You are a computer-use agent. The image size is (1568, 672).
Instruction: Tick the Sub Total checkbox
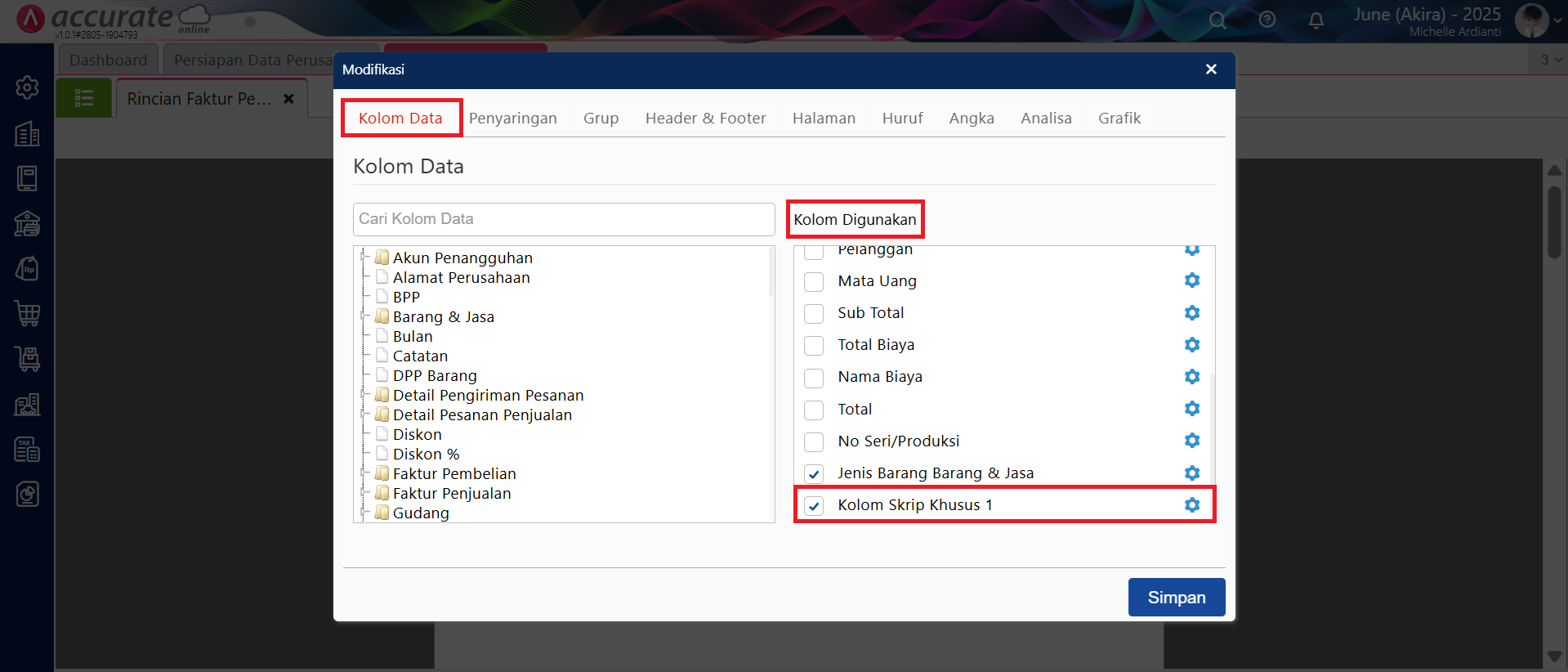[814, 314]
